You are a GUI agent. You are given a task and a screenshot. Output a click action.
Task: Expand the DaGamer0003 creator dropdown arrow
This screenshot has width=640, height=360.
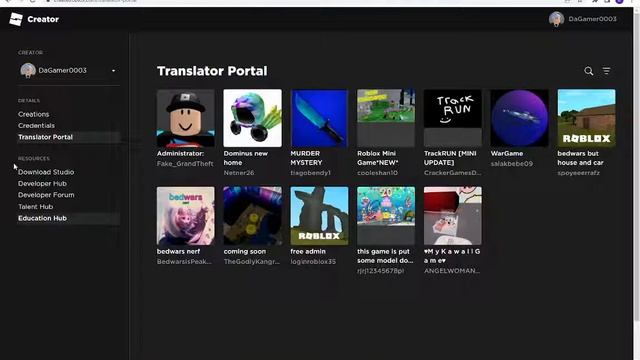tap(113, 71)
